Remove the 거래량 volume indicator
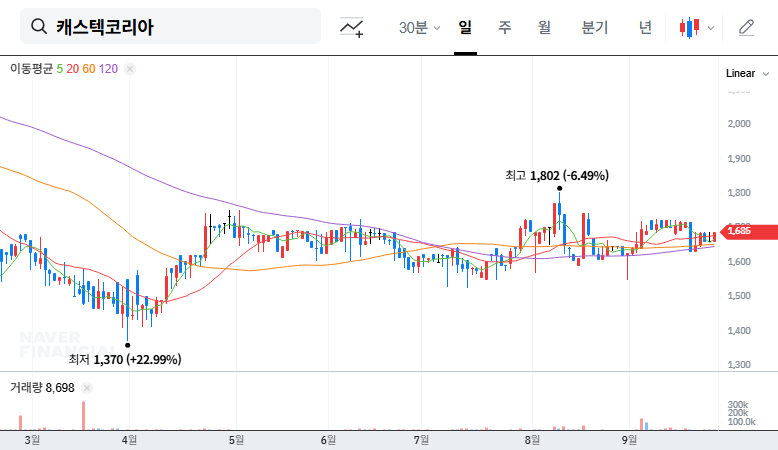 [x=87, y=388]
